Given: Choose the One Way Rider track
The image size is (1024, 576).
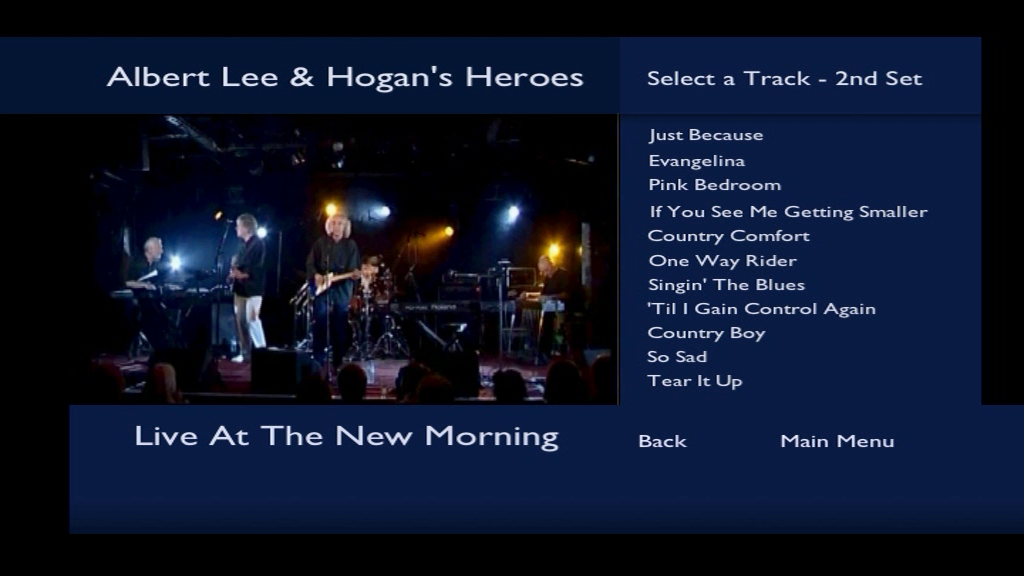Looking at the screenshot, I should tap(722, 261).
